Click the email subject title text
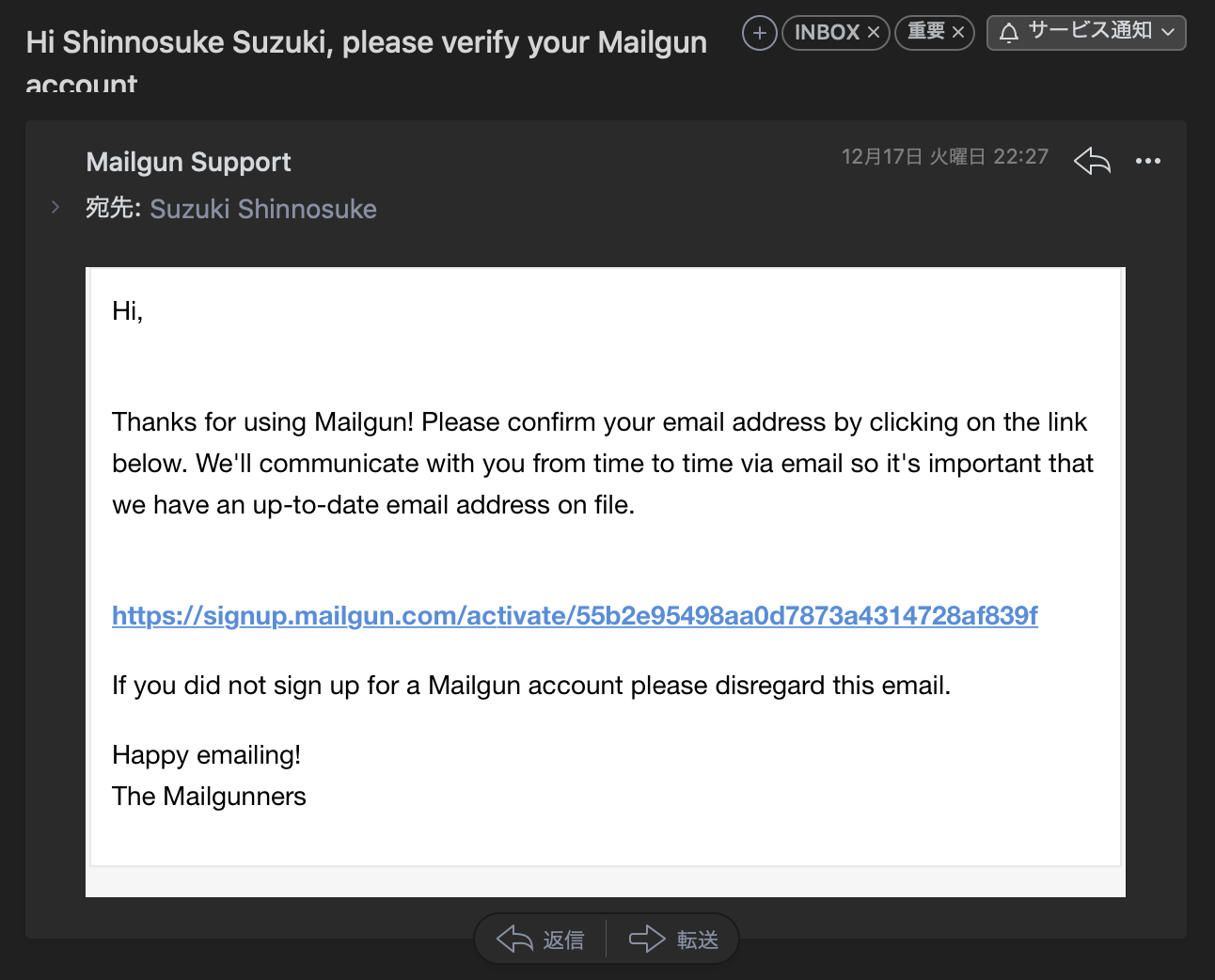This screenshot has width=1215, height=980. pyautogui.click(x=366, y=43)
